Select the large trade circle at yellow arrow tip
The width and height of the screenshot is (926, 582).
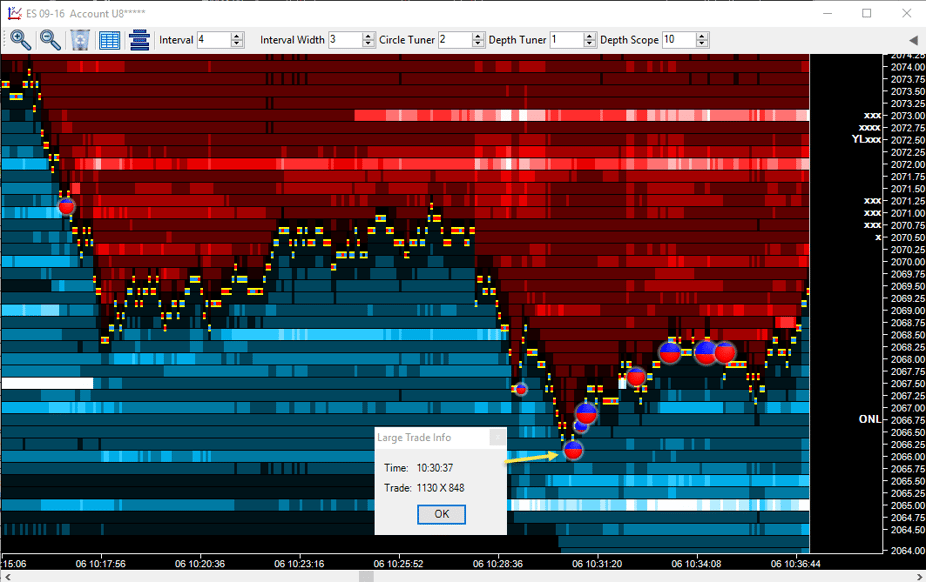573,451
